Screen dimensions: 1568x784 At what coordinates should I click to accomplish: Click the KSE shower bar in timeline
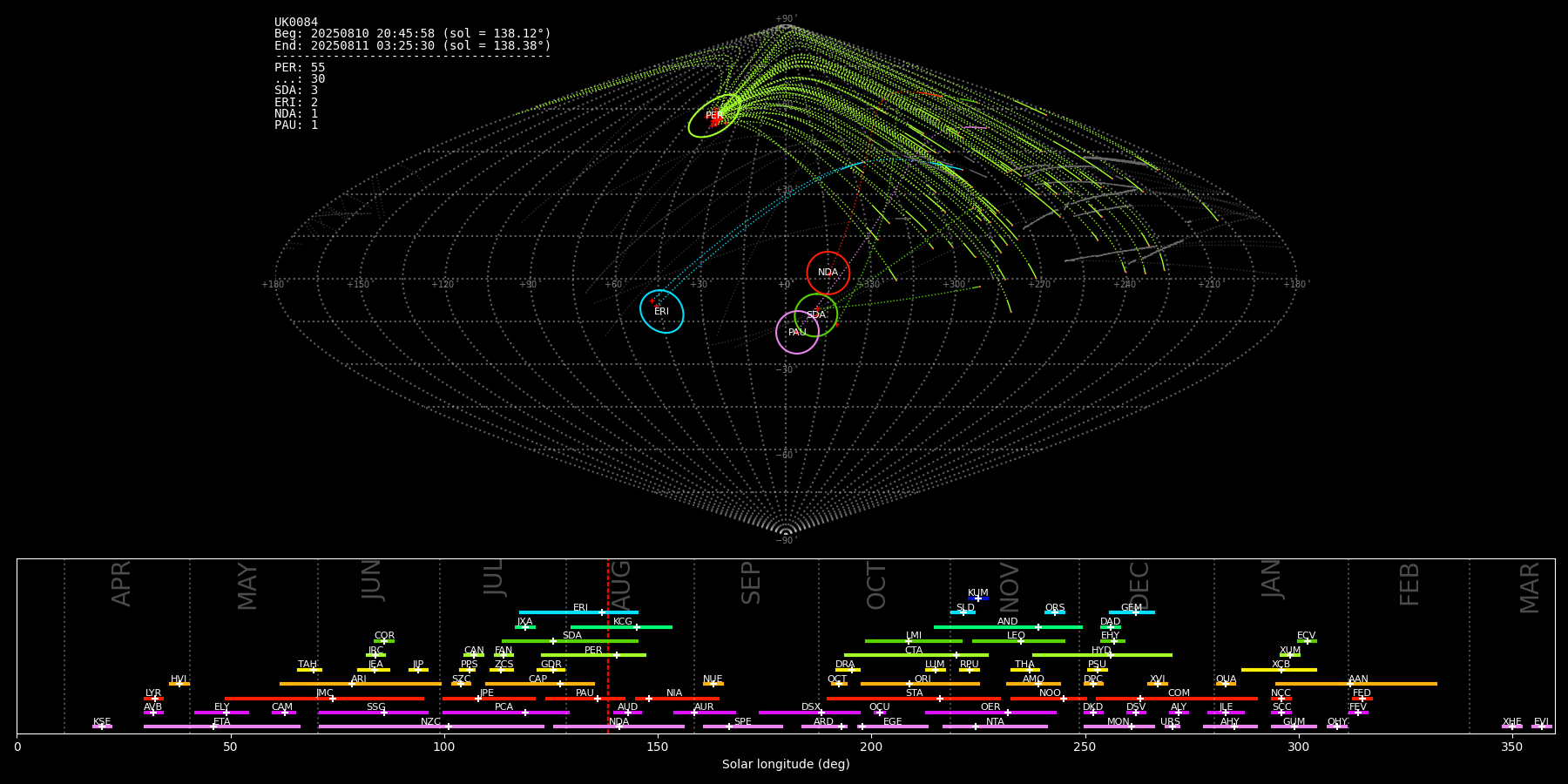pyautogui.click(x=102, y=727)
